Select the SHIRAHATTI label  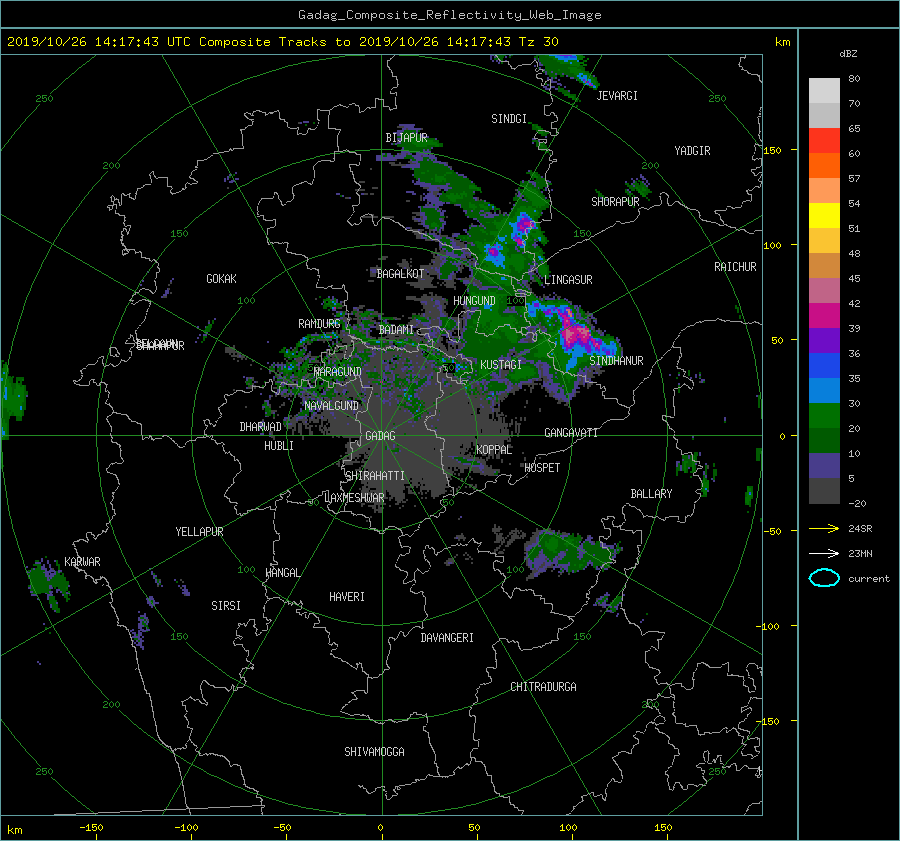[375, 475]
